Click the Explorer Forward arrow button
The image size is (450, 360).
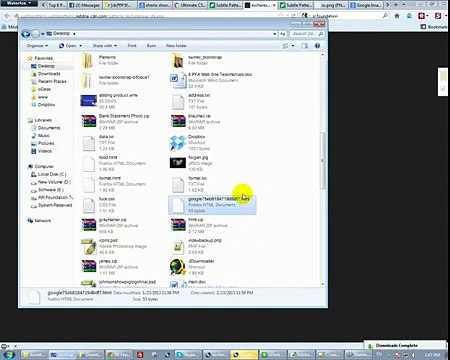point(35,34)
